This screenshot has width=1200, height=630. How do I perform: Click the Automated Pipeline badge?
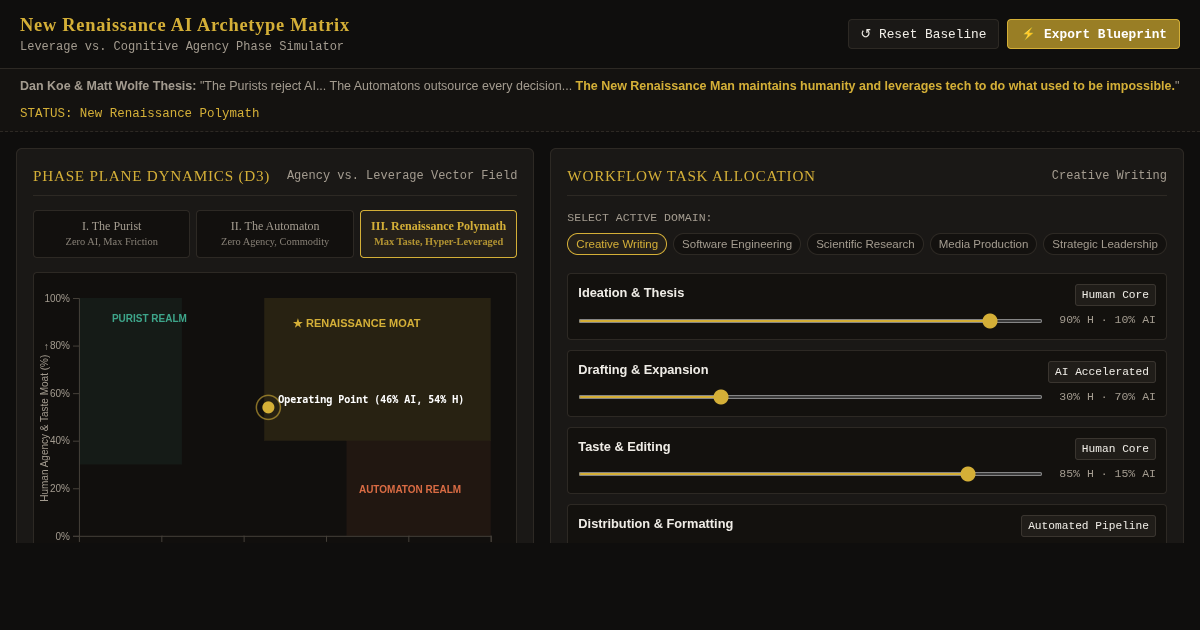point(1088,526)
